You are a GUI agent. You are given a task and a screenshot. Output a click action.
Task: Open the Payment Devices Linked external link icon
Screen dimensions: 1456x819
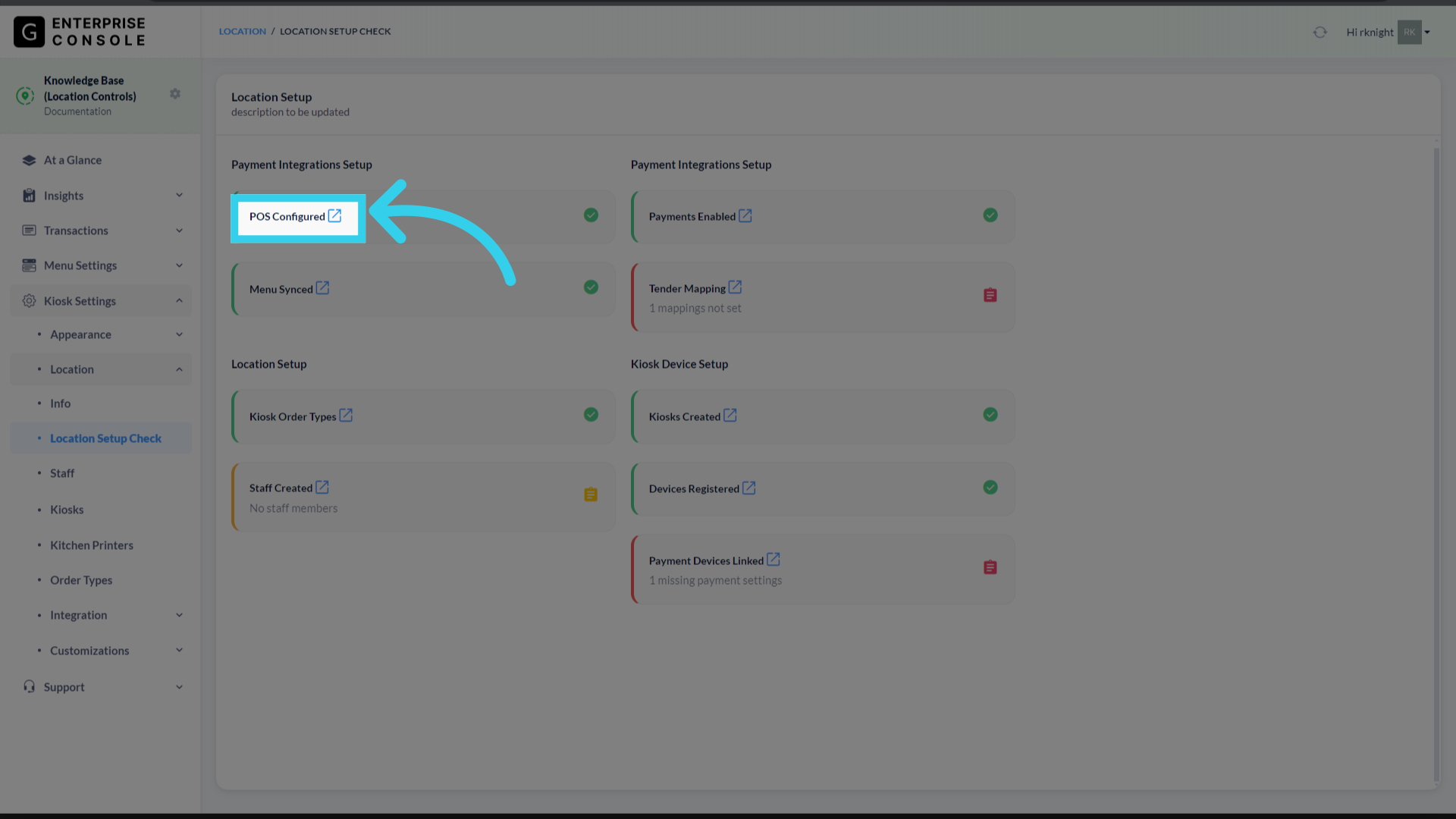(x=773, y=560)
